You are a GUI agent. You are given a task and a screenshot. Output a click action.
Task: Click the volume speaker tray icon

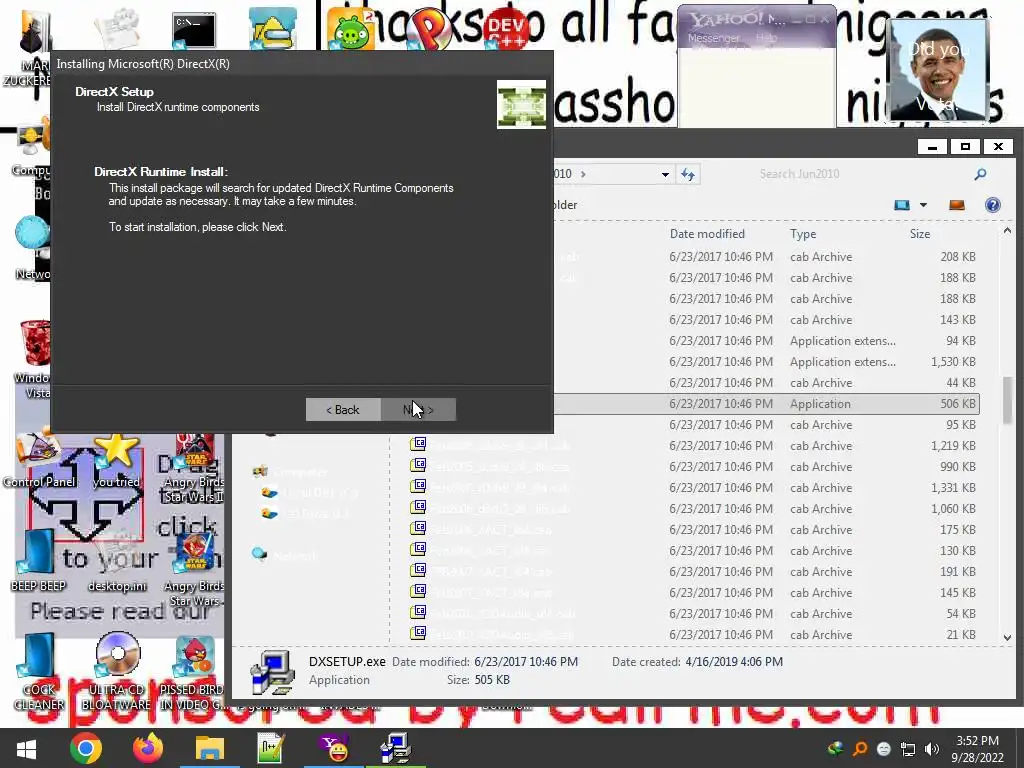[x=932, y=749]
